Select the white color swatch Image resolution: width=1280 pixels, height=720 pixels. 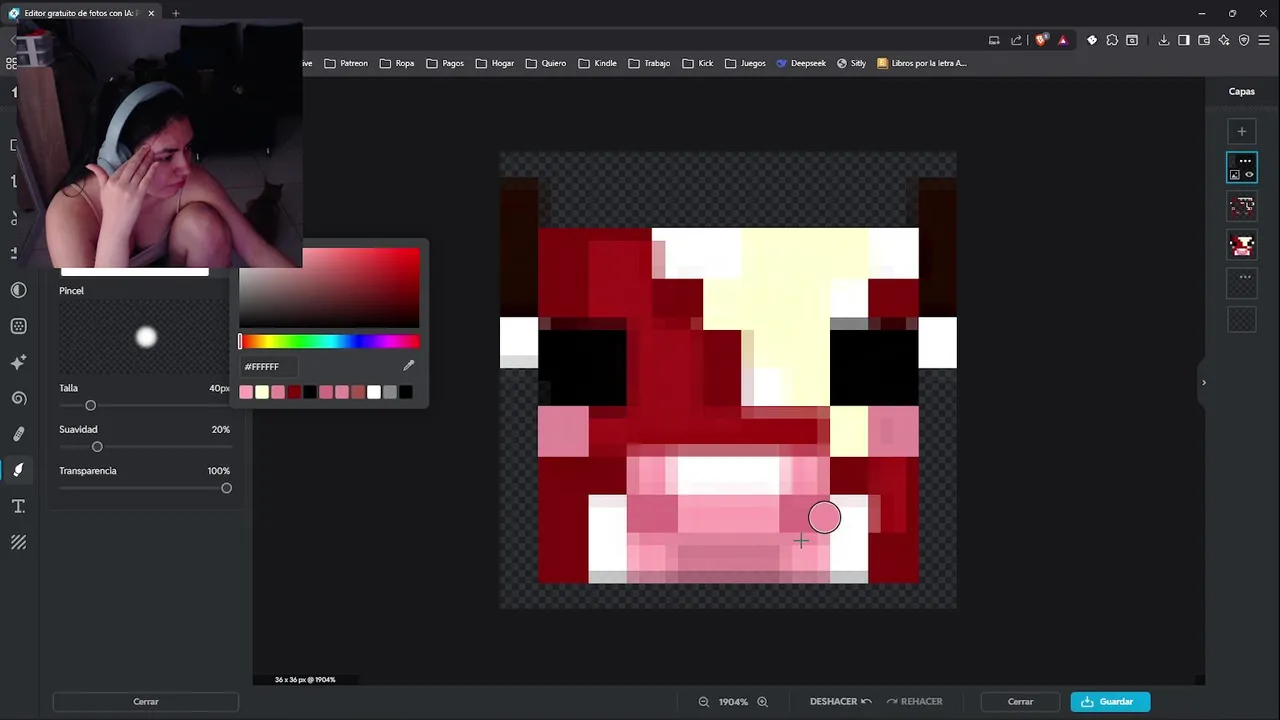(374, 392)
